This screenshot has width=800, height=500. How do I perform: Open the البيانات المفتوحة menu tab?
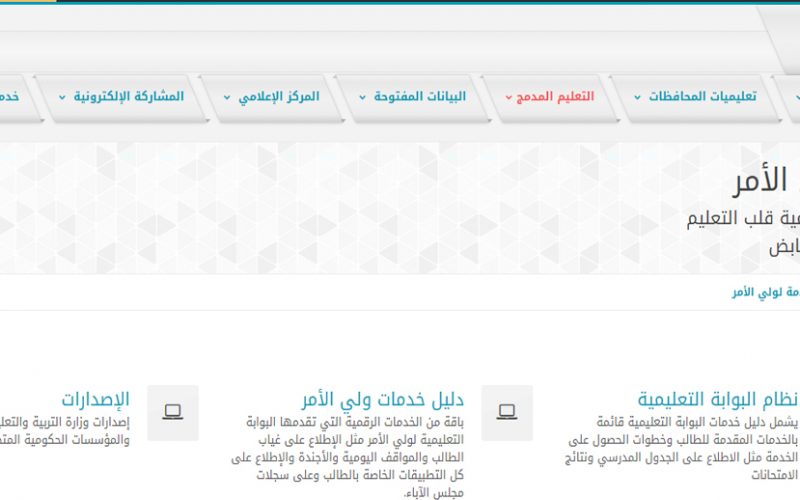coord(413,97)
